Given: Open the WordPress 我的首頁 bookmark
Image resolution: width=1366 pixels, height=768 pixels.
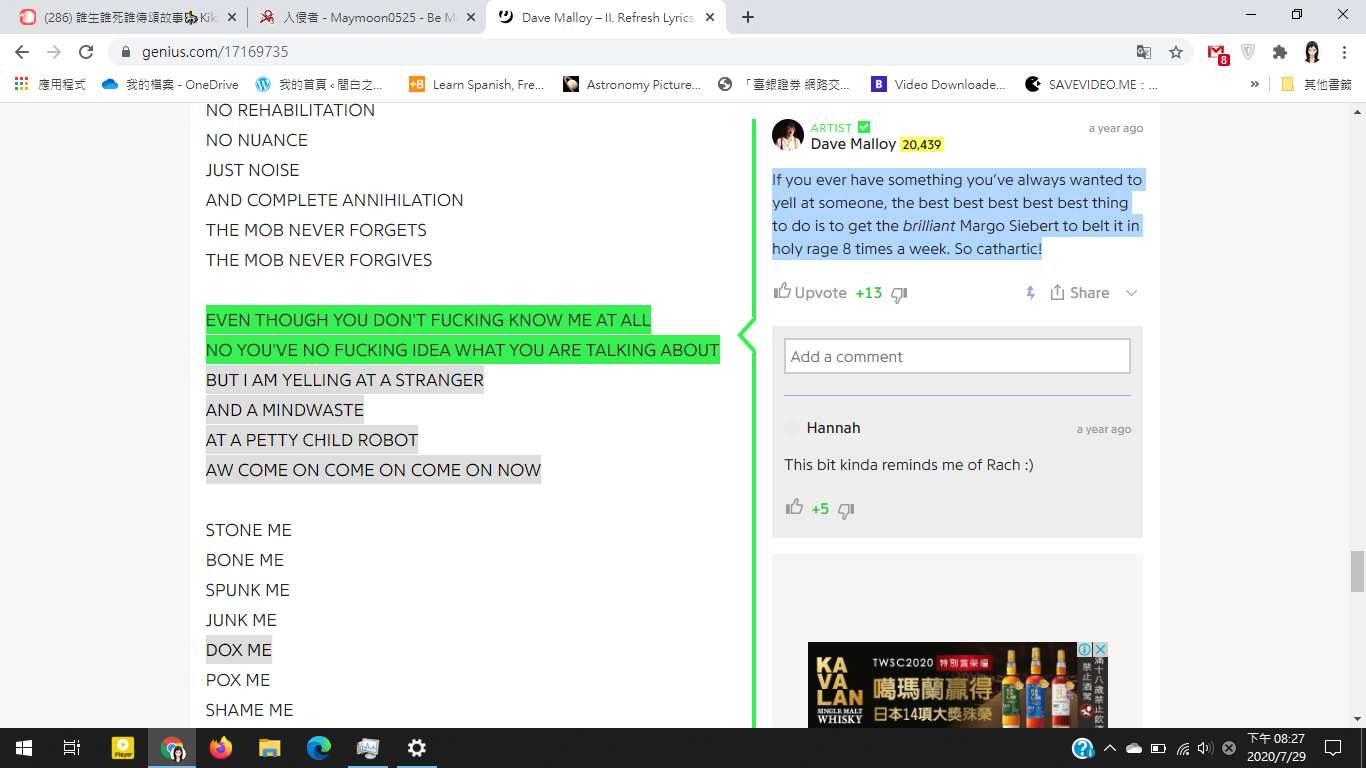Looking at the screenshot, I should point(319,85).
